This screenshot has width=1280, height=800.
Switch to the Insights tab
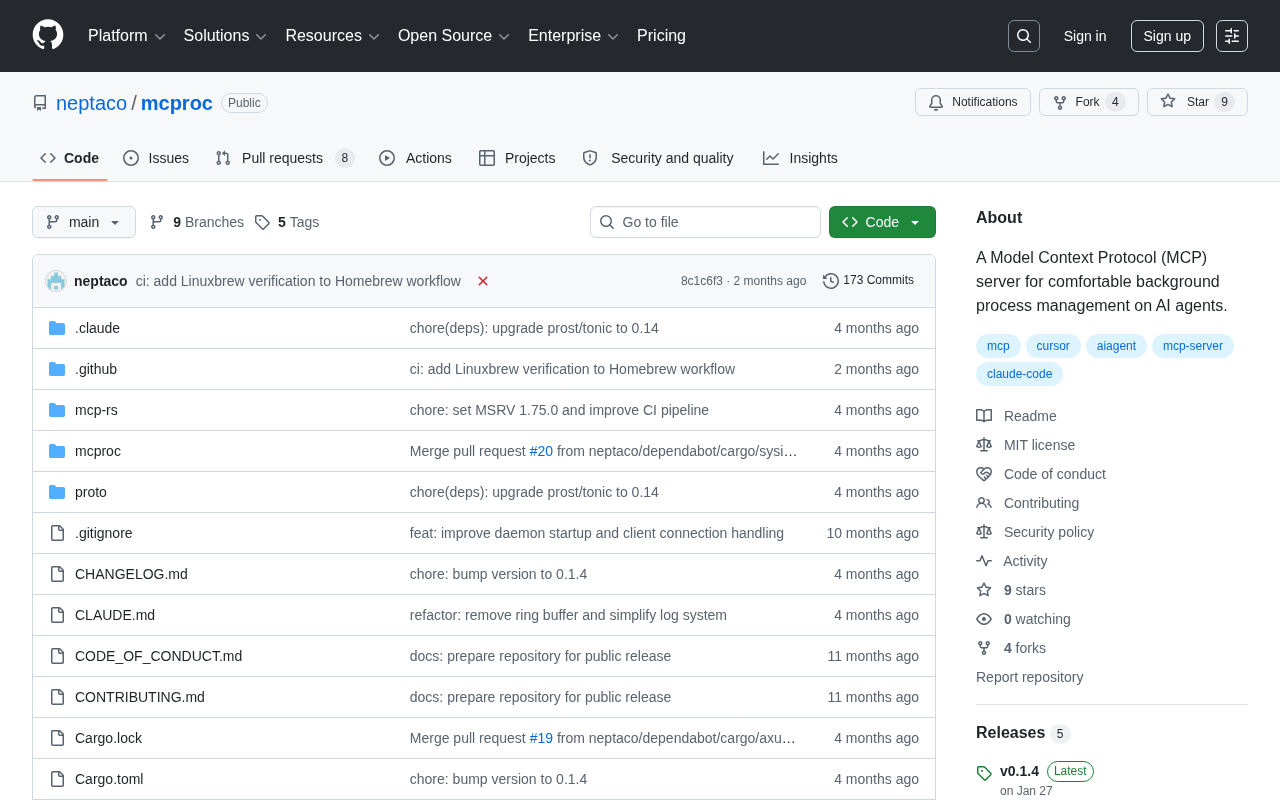coord(800,158)
